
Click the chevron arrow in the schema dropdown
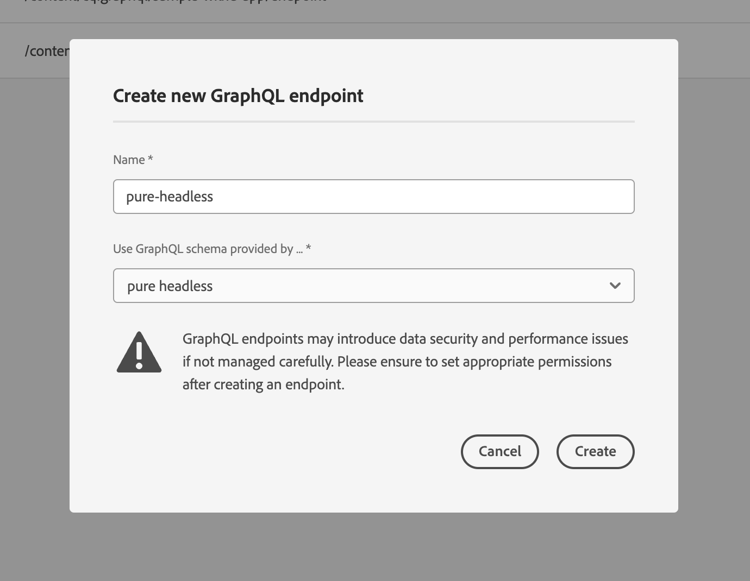click(615, 285)
